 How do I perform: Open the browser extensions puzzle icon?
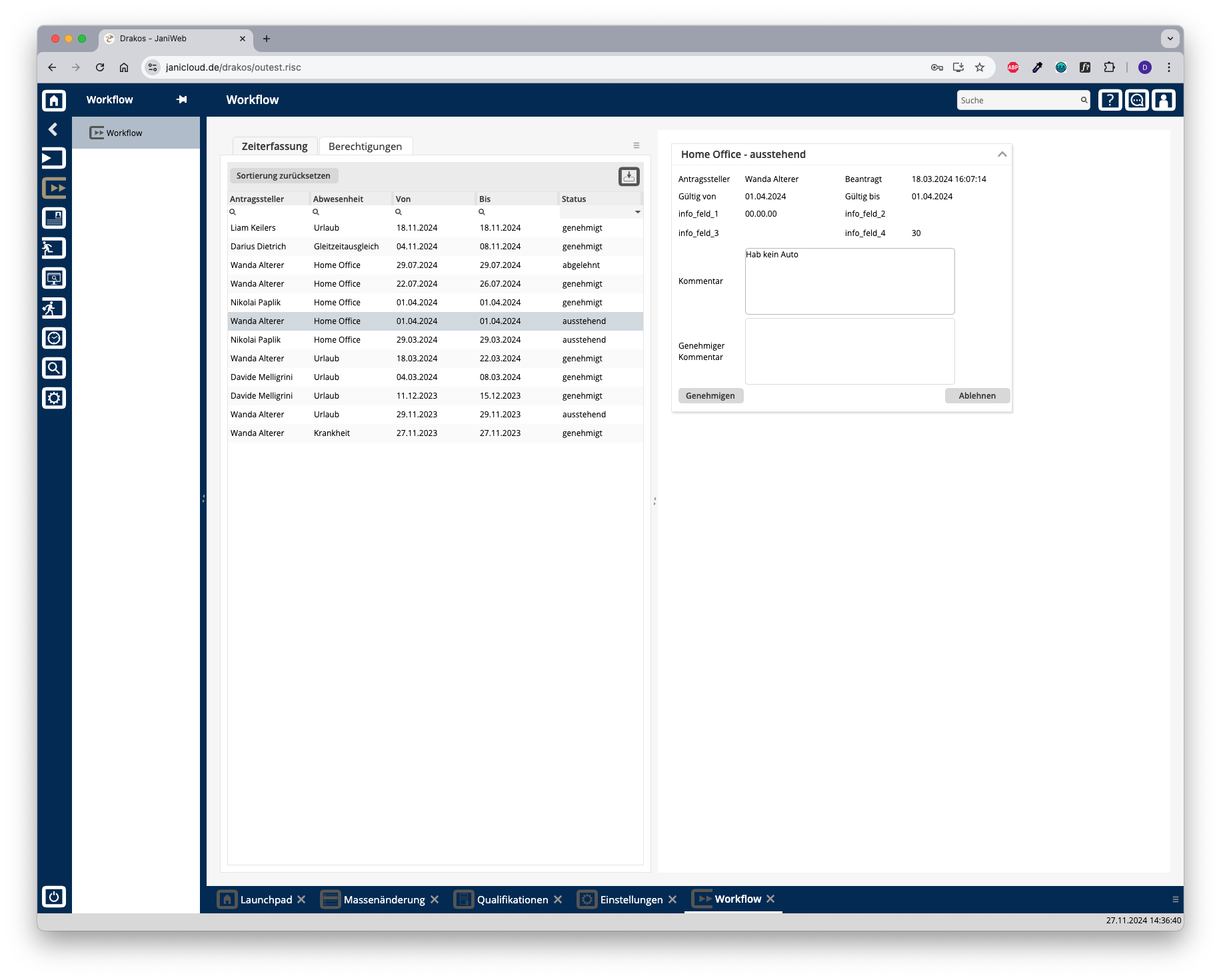tap(1109, 67)
